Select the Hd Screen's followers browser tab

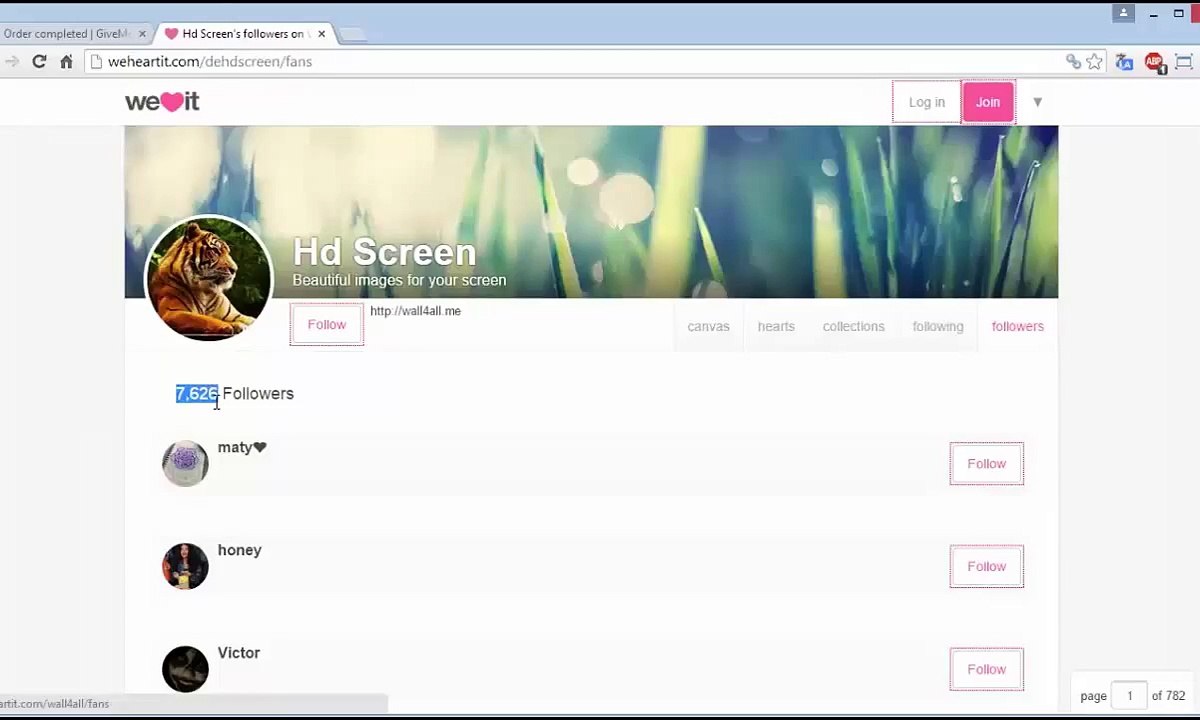(243, 34)
